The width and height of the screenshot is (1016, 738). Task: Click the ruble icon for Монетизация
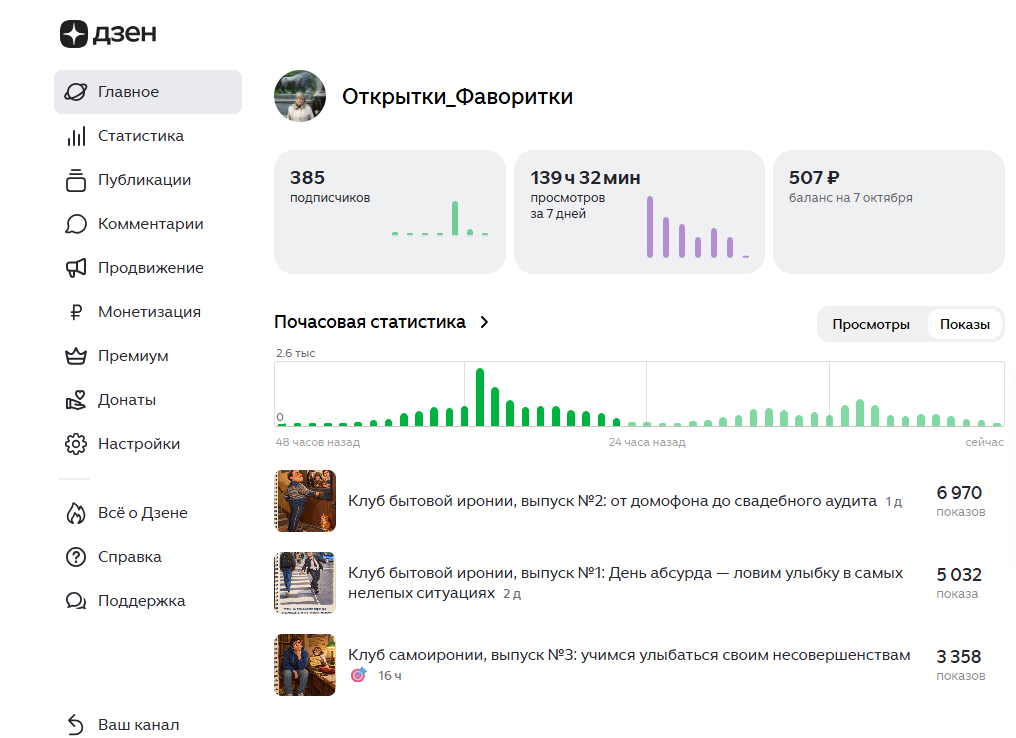pyautogui.click(x=76, y=312)
